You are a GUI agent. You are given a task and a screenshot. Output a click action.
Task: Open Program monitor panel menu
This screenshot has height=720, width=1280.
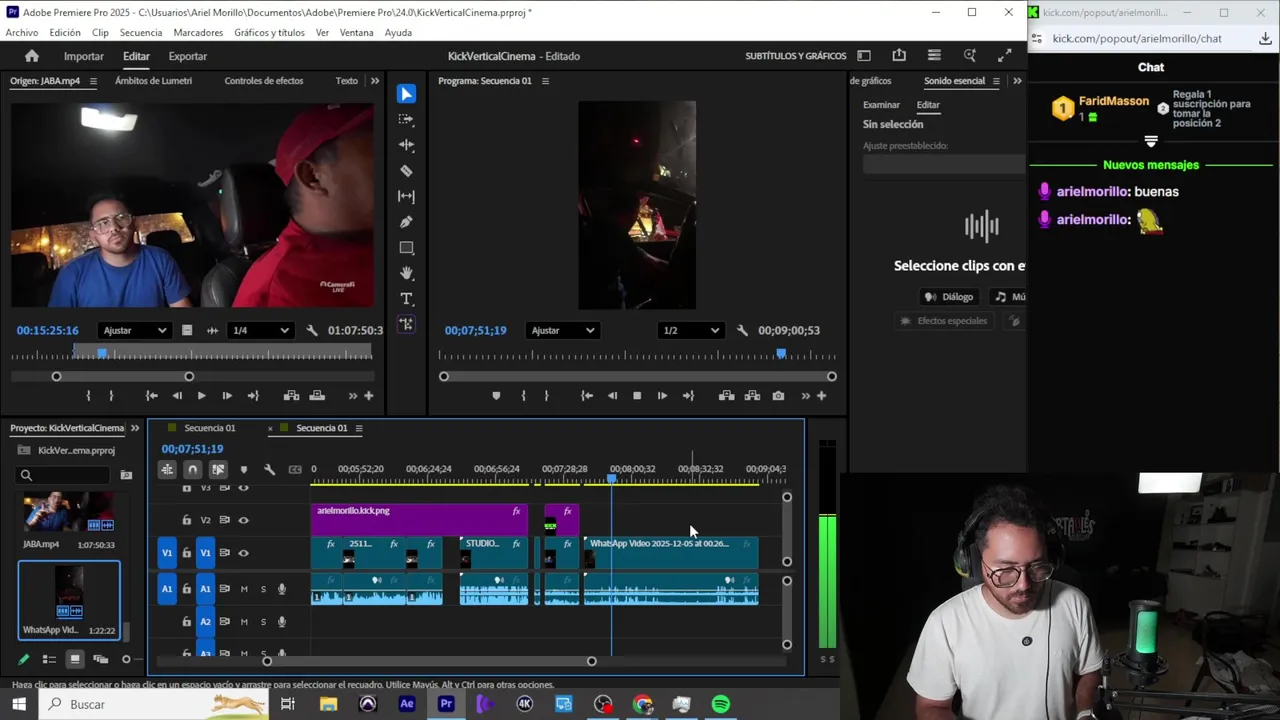pyautogui.click(x=545, y=81)
